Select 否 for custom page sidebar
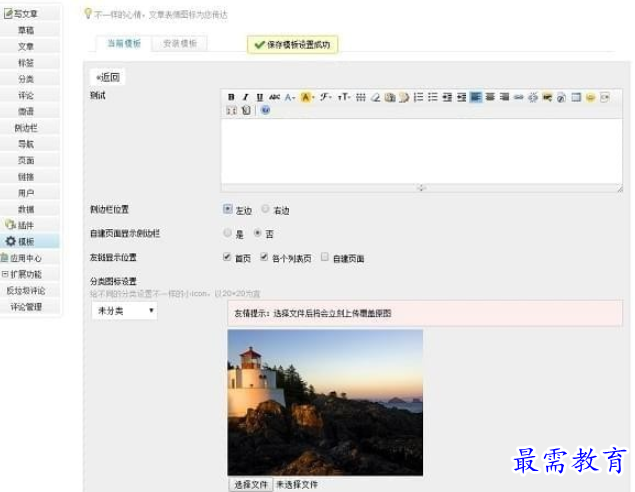 point(258,233)
